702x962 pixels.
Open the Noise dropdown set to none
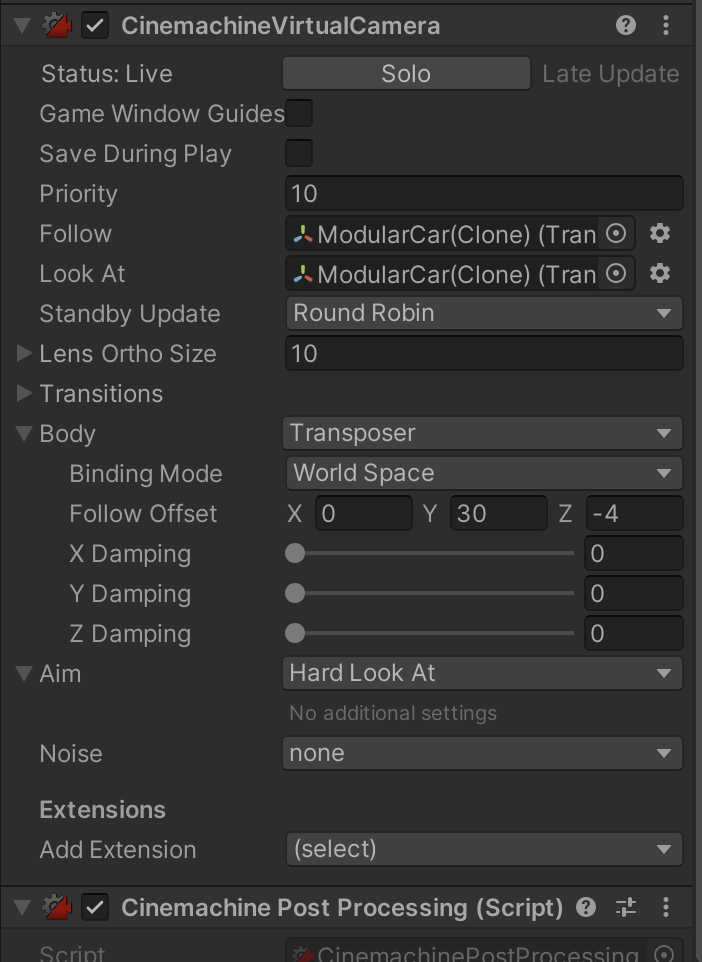coord(482,753)
